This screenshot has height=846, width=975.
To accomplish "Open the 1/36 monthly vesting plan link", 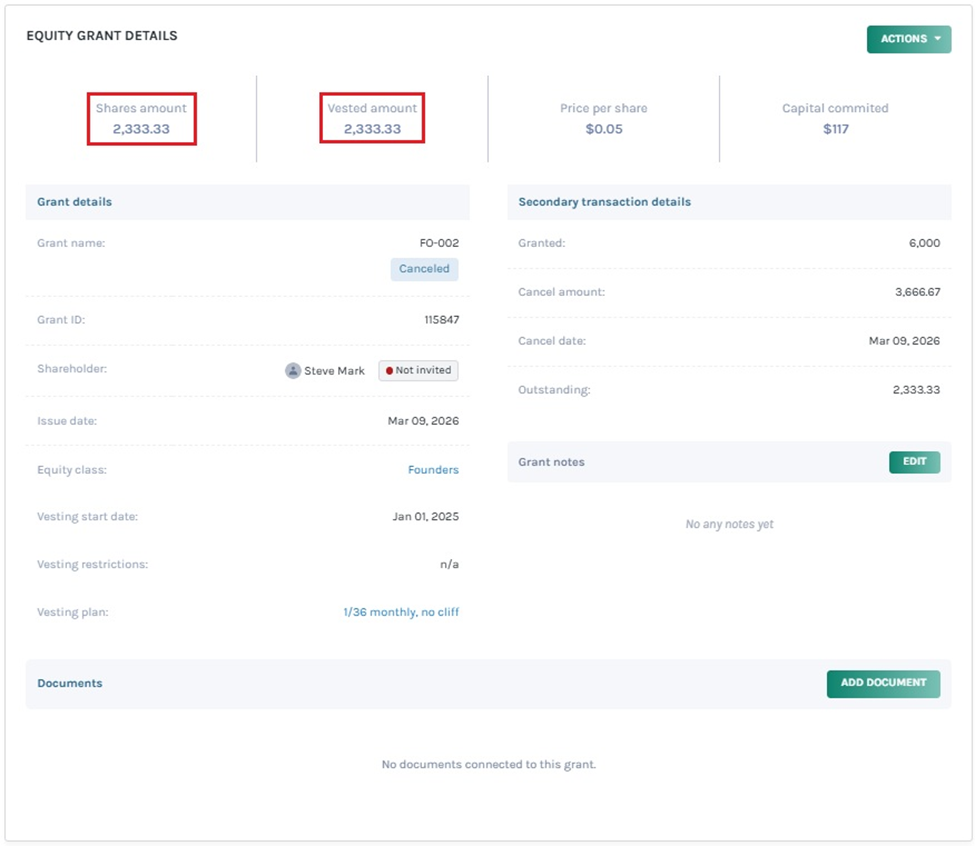I will [400, 612].
